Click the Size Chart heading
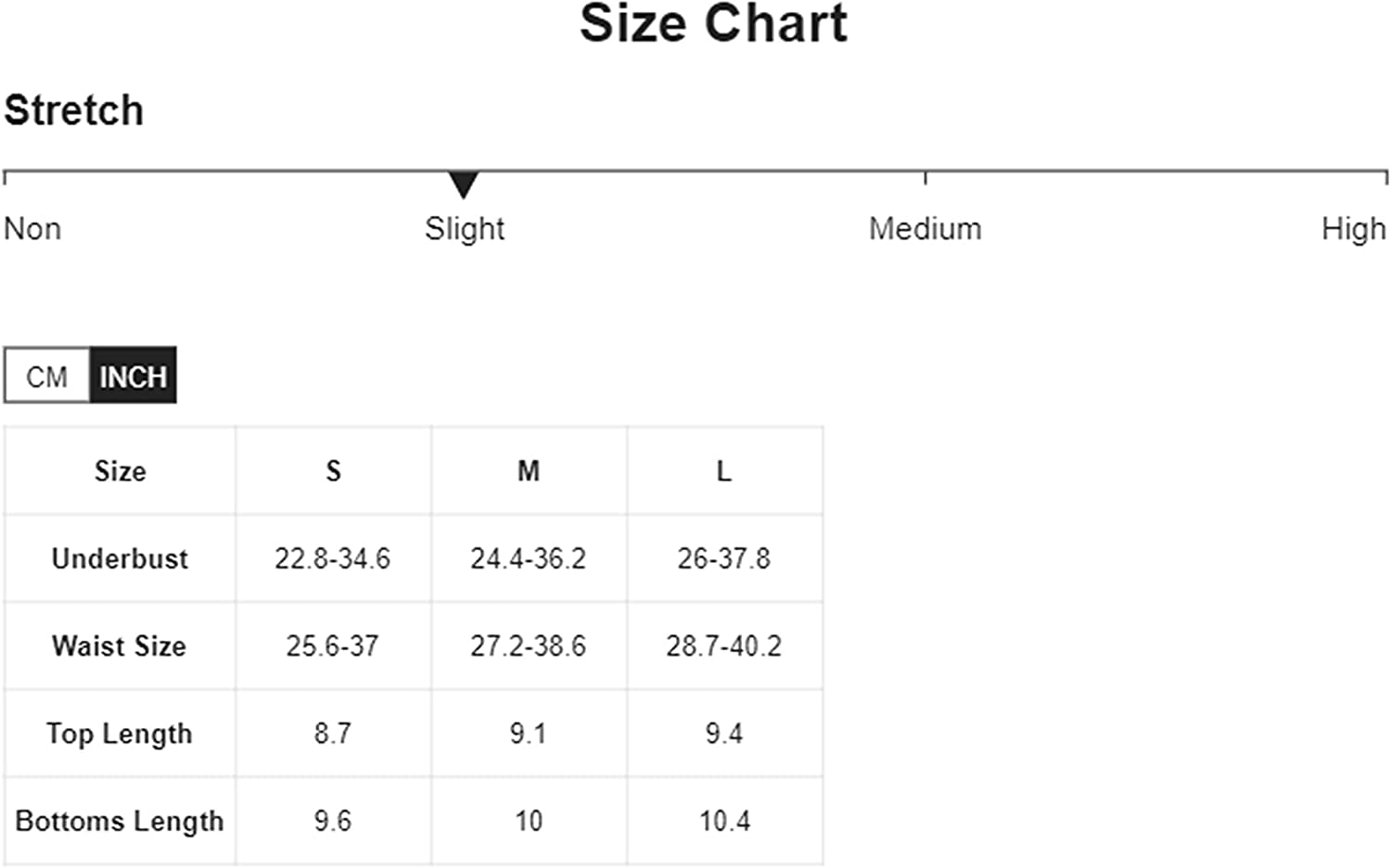1391x868 pixels. click(x=713, y=24)
